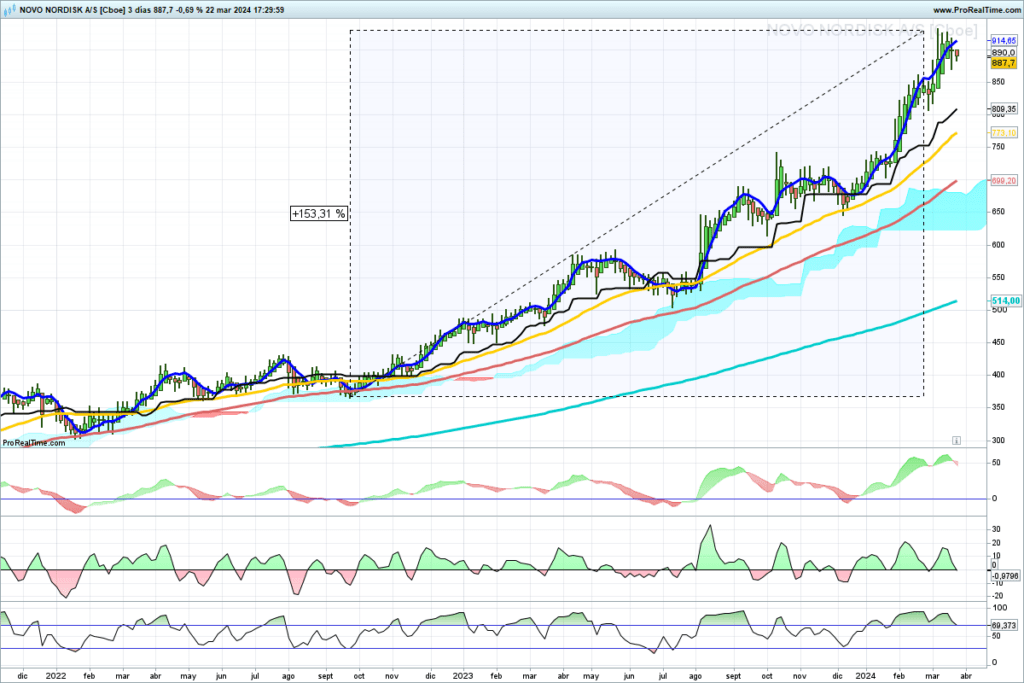This screenshot has width=1024, height=683.
Task: Select the +153,31 % measurement label
Action: click(319, 214)
